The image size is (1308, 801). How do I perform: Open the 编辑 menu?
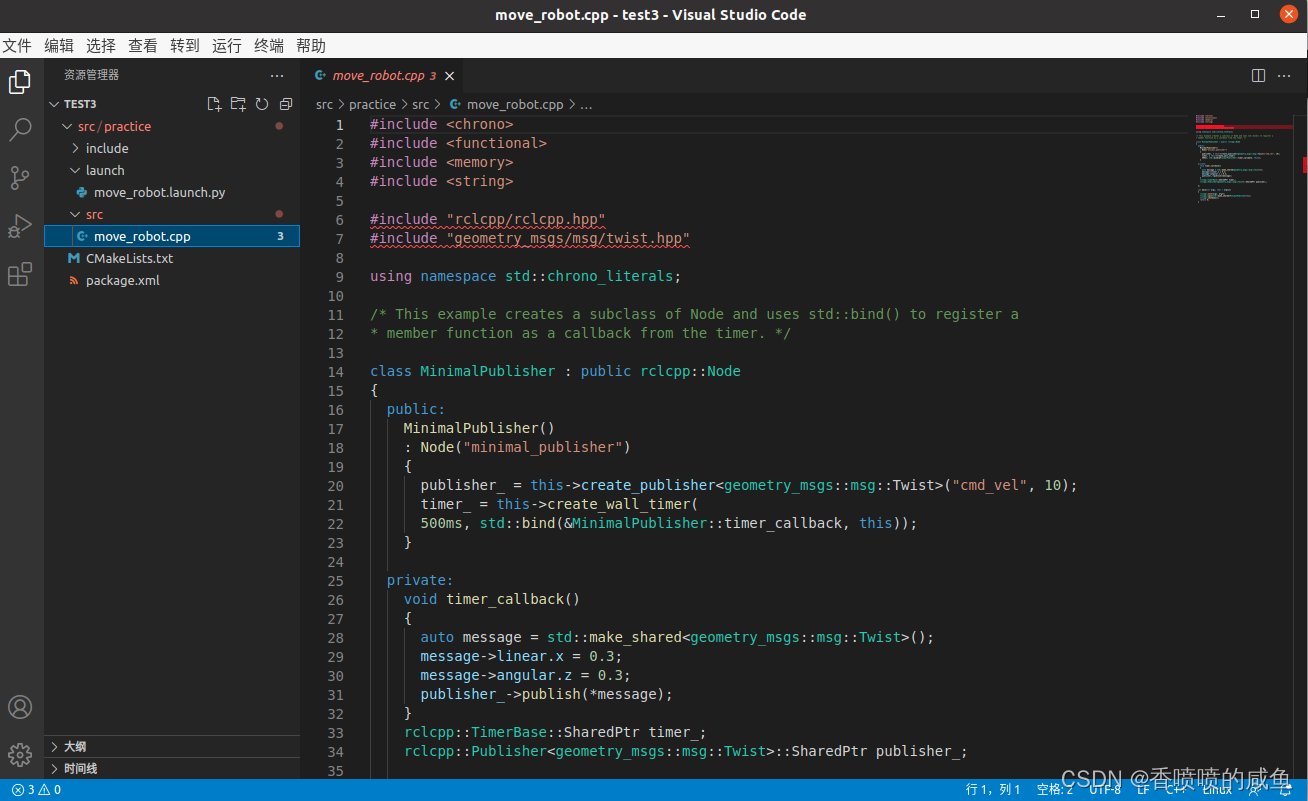pyautogui.click(x=59, y=46)
